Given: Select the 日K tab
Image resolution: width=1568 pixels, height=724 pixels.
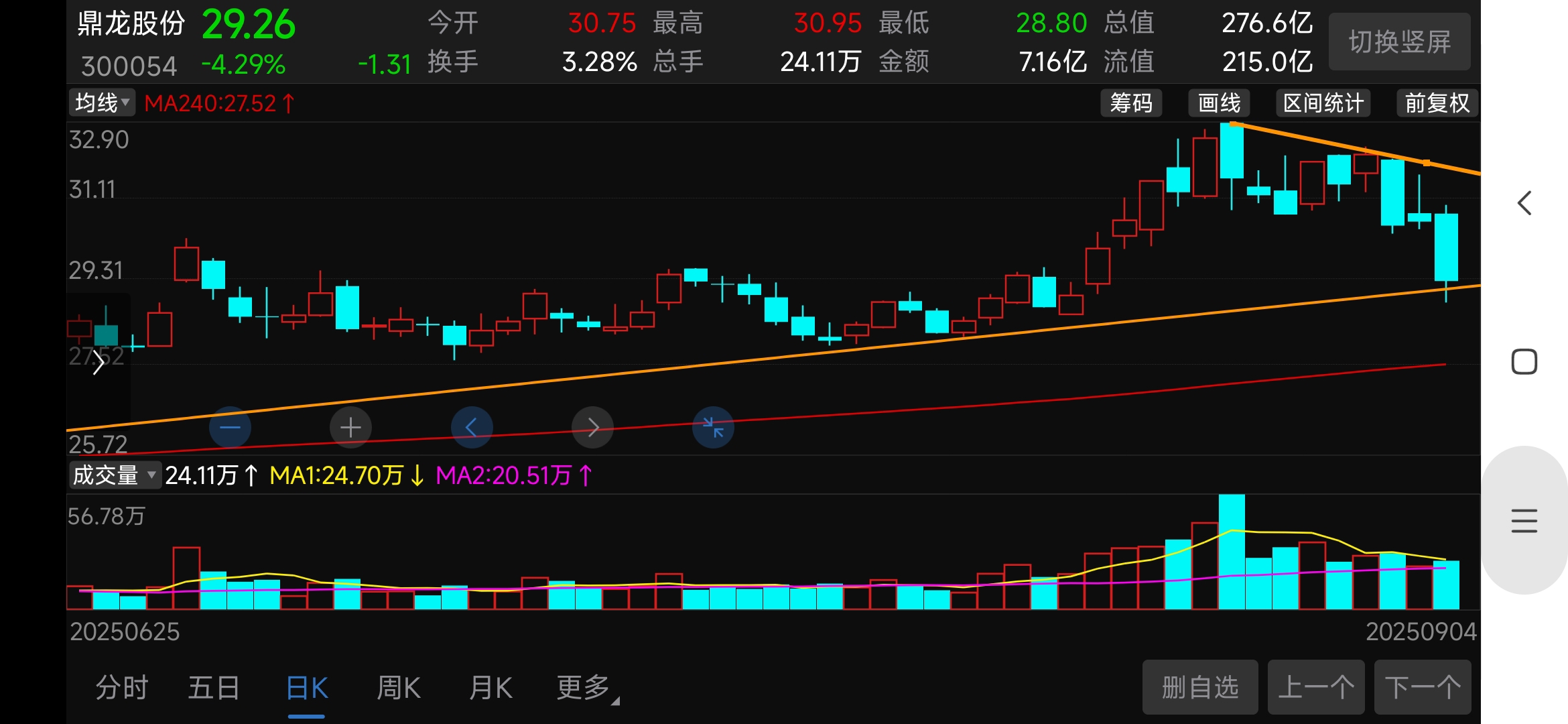Looking at the screenshot, I should (307, 688).
